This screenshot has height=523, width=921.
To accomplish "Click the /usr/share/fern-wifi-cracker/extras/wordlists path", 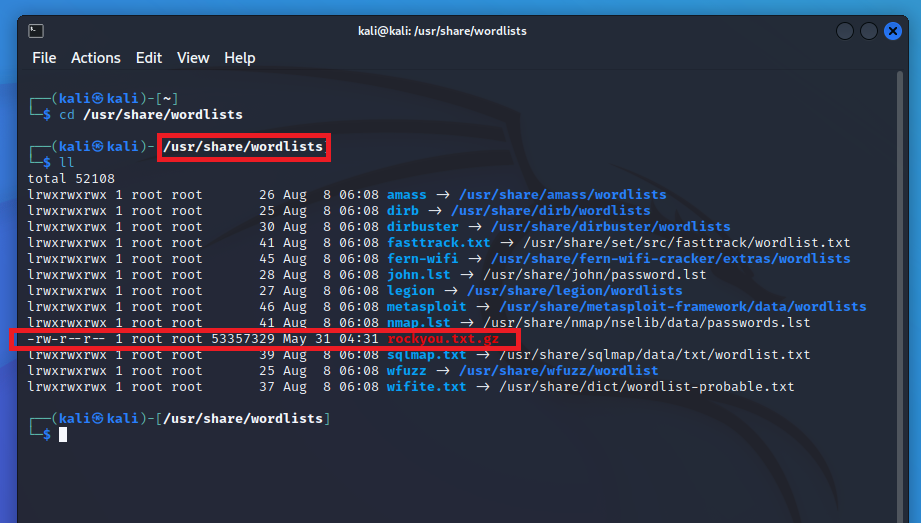I will point(671,259).
